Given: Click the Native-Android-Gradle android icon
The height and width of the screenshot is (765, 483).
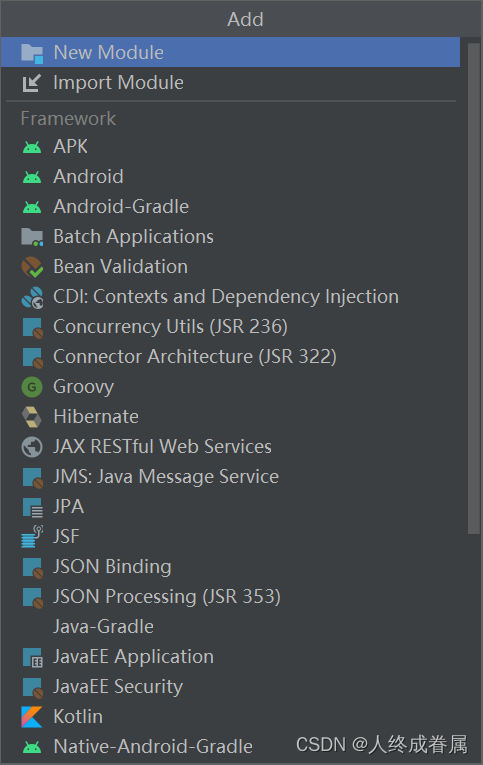Looking at the screenshot, I should click(x=32, y=747).
